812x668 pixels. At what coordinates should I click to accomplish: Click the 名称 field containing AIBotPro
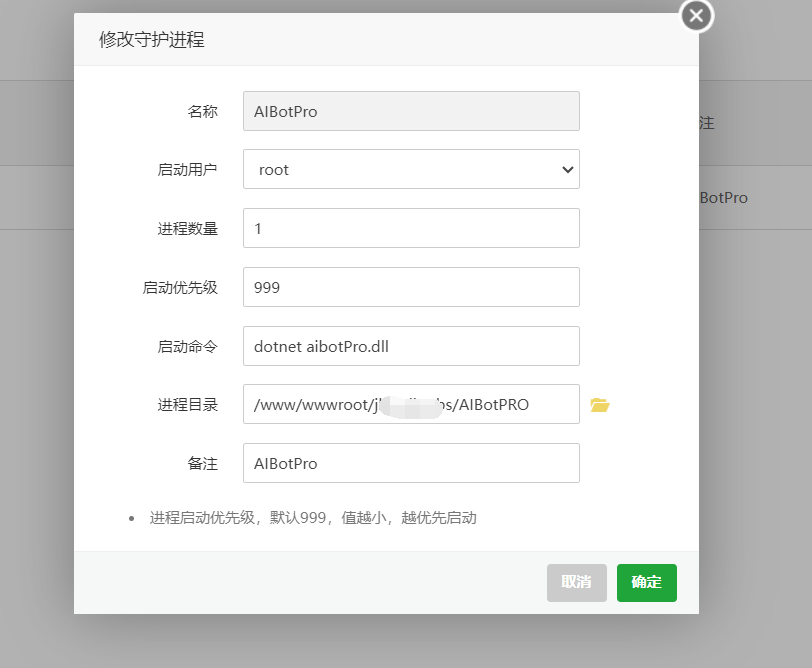pos(411,112)
